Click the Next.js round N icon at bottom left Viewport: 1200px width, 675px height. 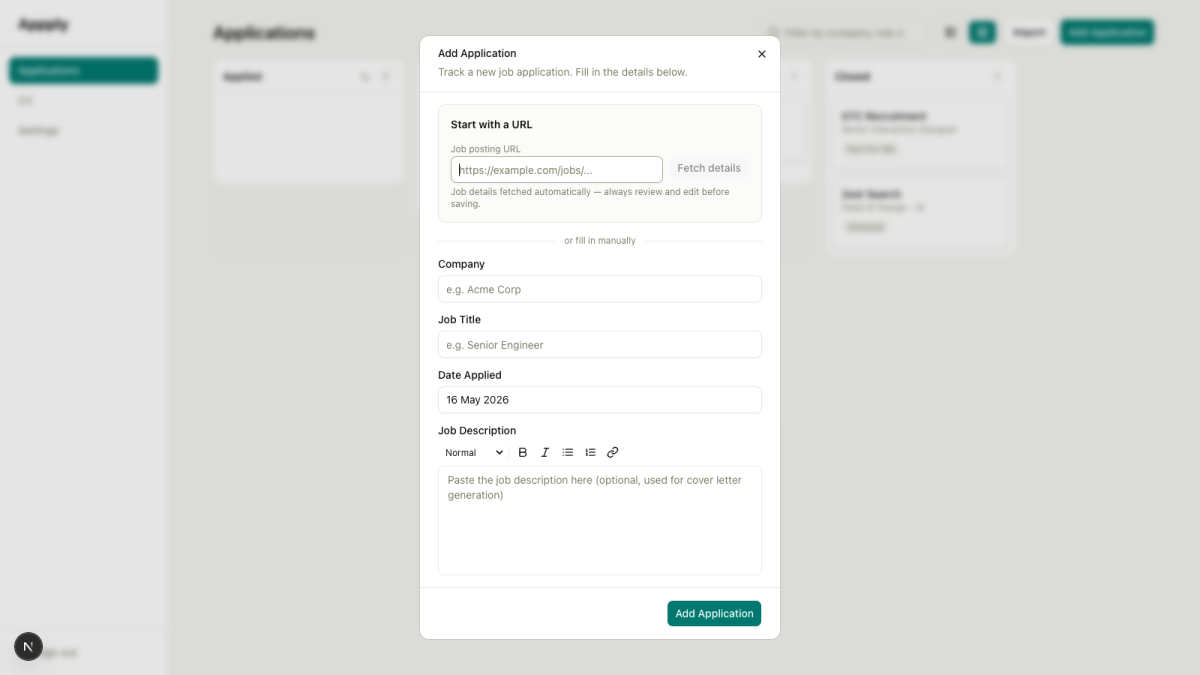coord(28,647)
